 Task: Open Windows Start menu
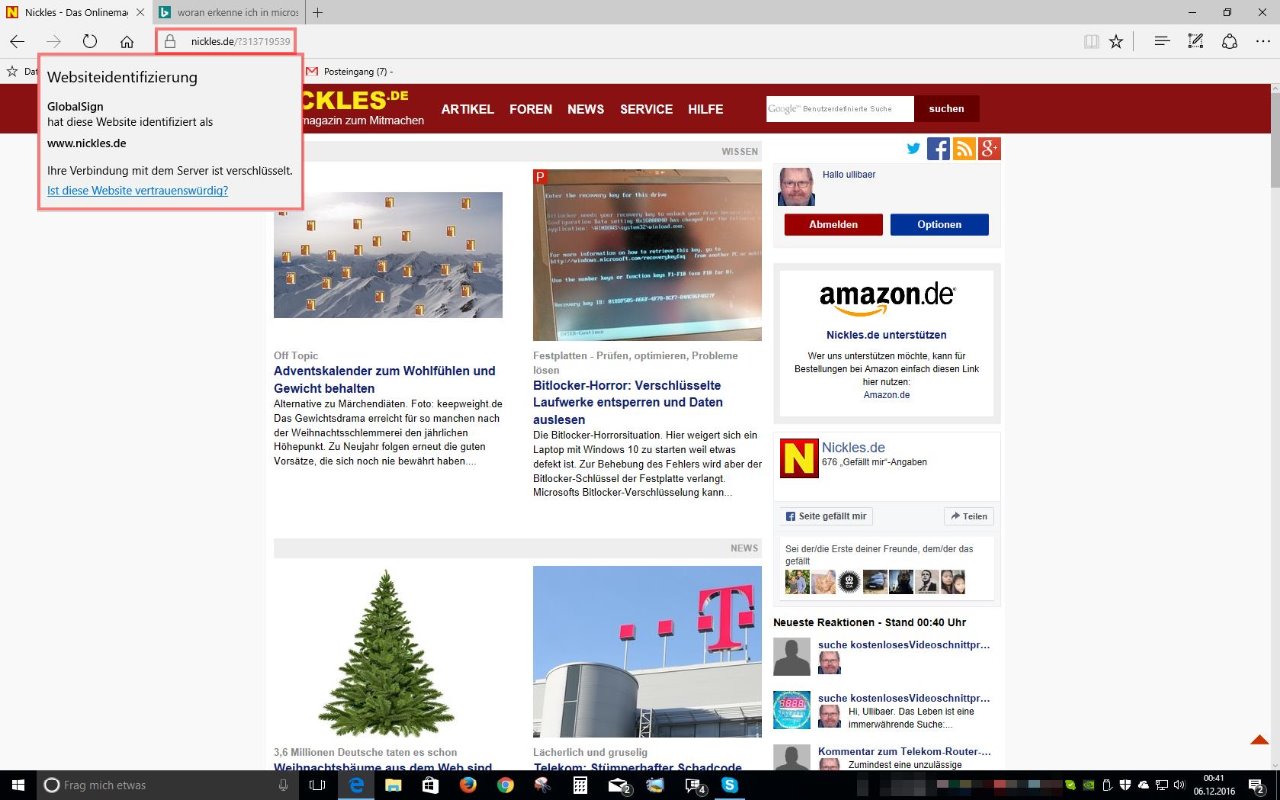click(x=17, y=785)
